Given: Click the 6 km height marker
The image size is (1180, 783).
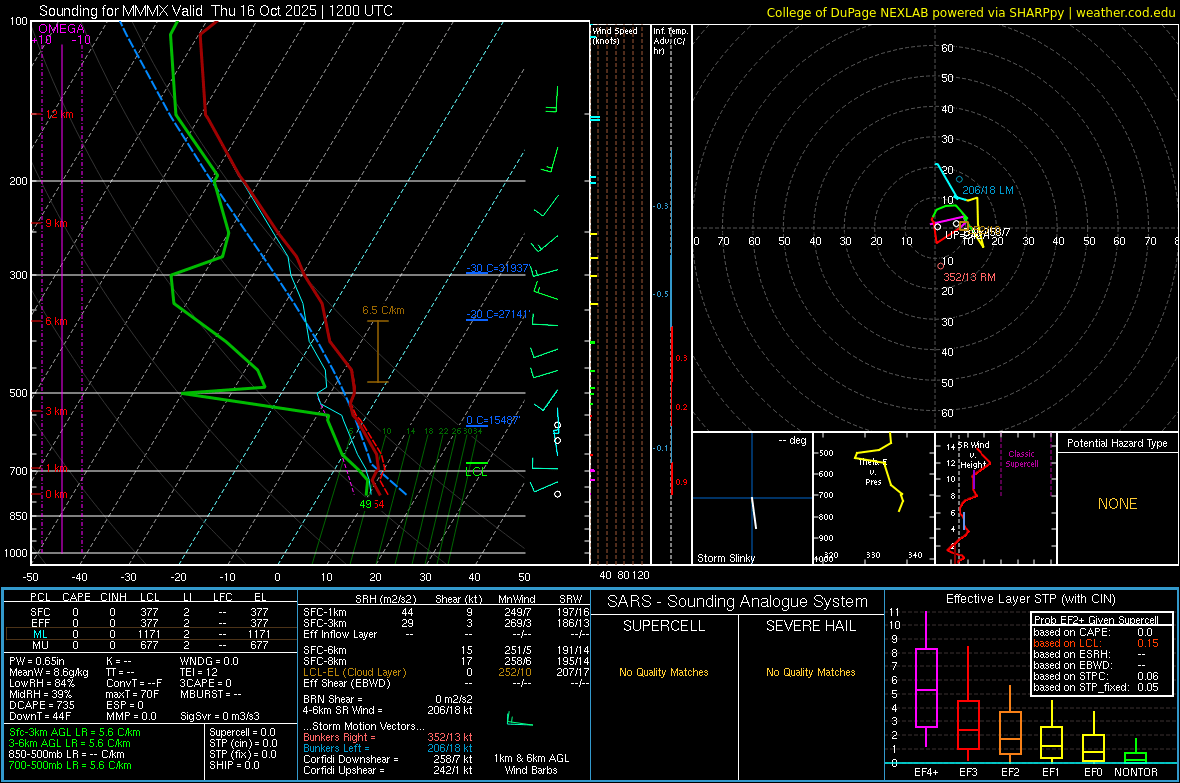Looking at the screenshot, I should click(x=55, y=321).
